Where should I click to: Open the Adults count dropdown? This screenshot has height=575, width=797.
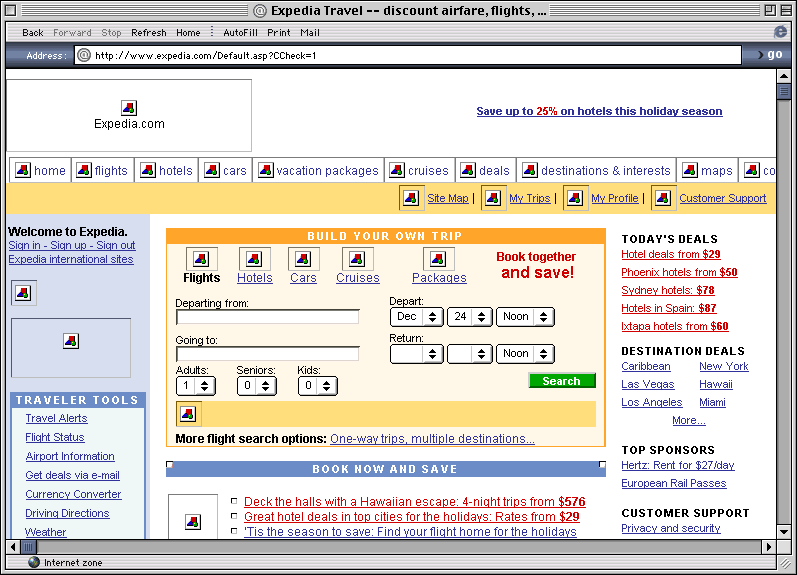click(x=196, y=386)
